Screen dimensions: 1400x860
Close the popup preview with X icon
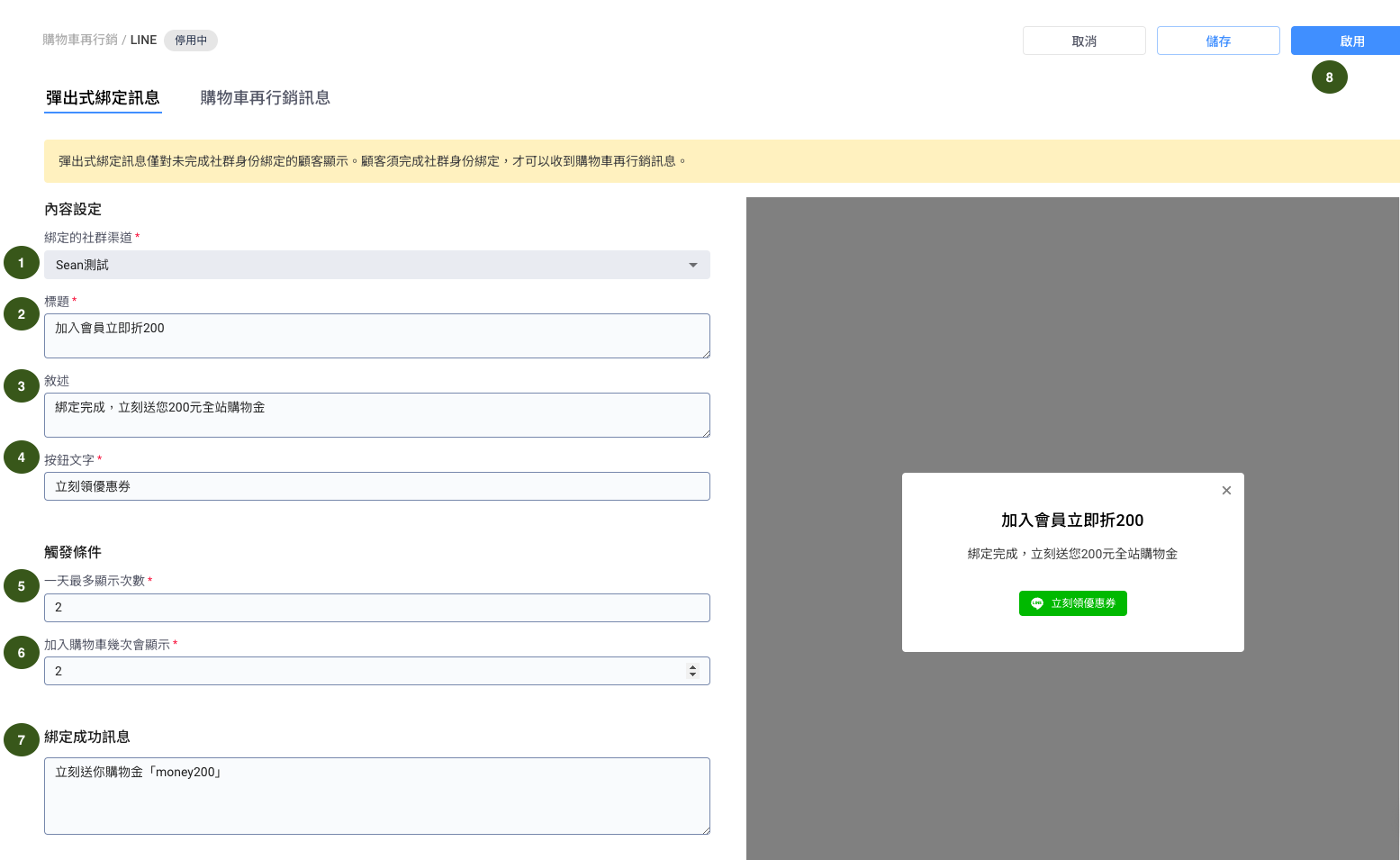[1226, 491]
